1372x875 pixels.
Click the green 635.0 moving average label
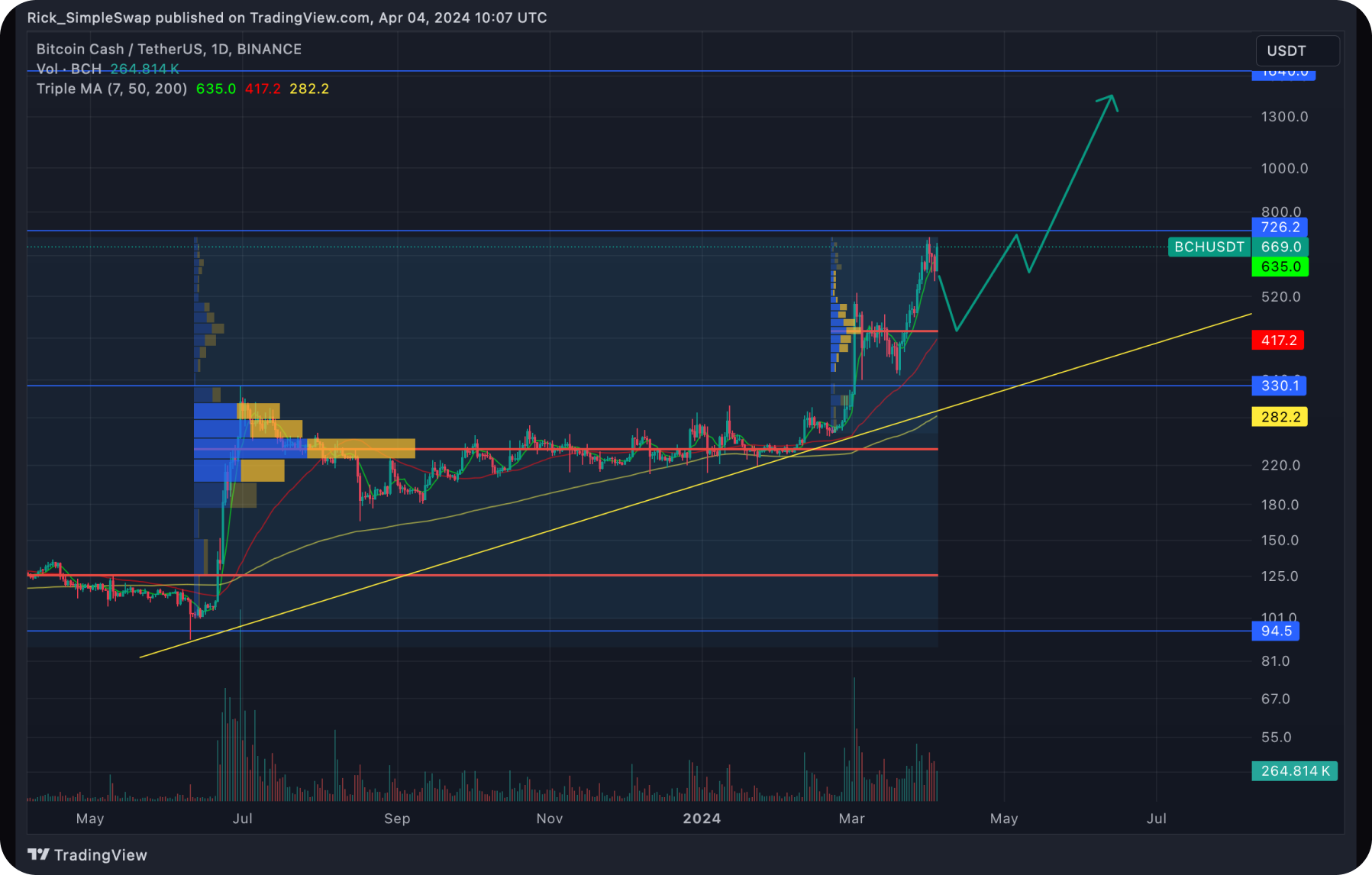[1280, 267]
